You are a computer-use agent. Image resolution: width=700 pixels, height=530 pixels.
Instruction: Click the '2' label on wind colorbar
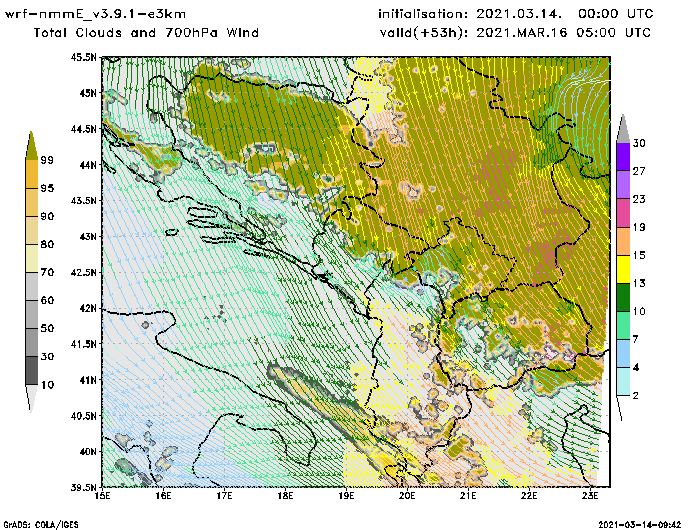point(636,396)
